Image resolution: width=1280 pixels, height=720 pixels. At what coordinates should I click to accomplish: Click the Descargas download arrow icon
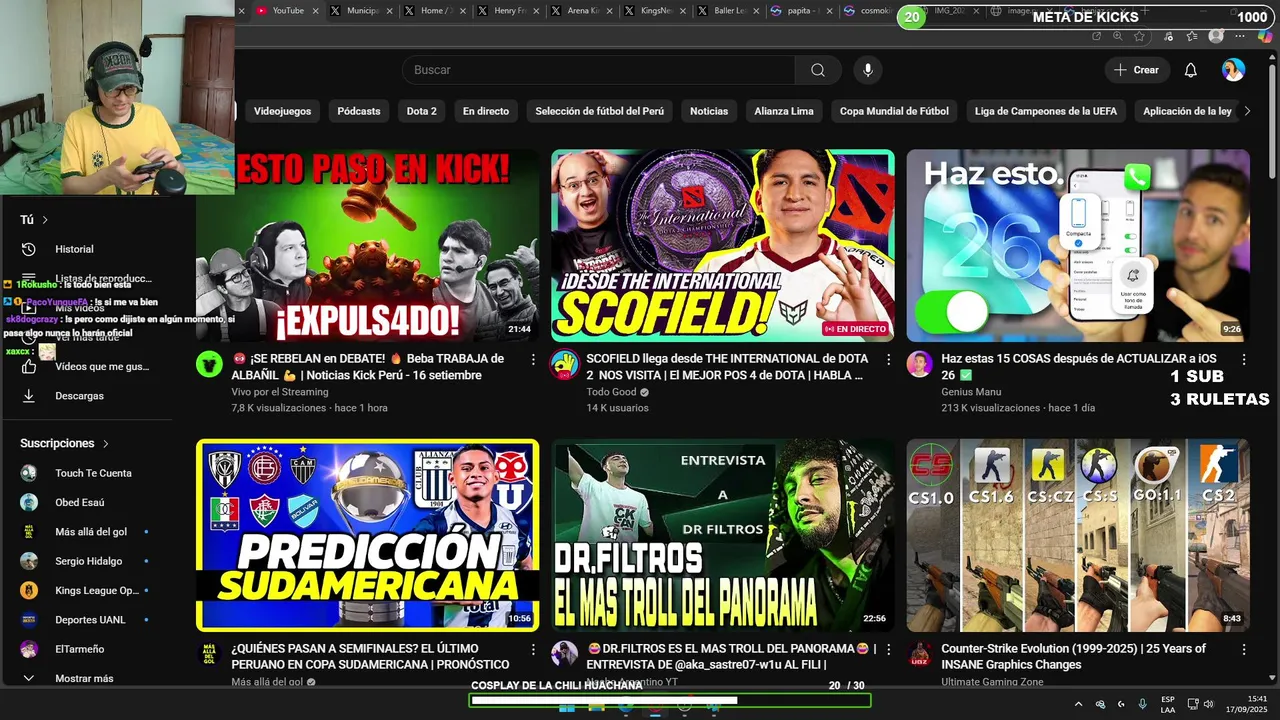[29, 396]
